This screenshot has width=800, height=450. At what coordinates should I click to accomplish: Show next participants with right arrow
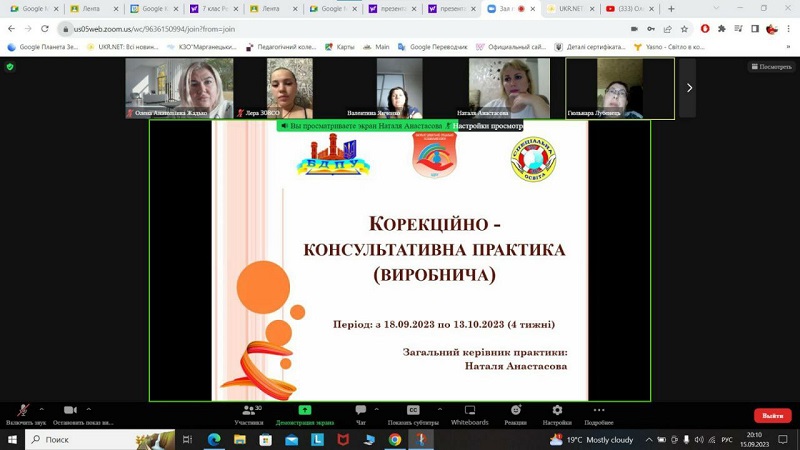point(689,88)
